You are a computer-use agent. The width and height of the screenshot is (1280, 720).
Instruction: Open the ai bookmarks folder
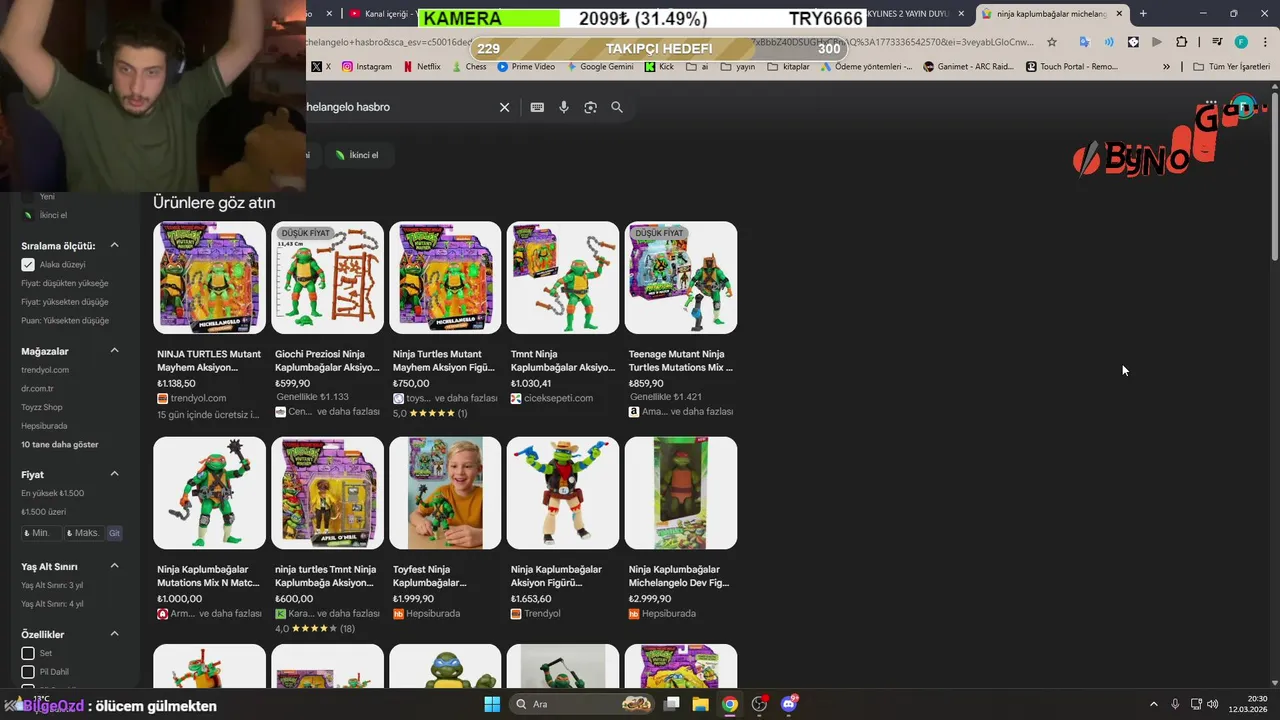coord(696,67)
